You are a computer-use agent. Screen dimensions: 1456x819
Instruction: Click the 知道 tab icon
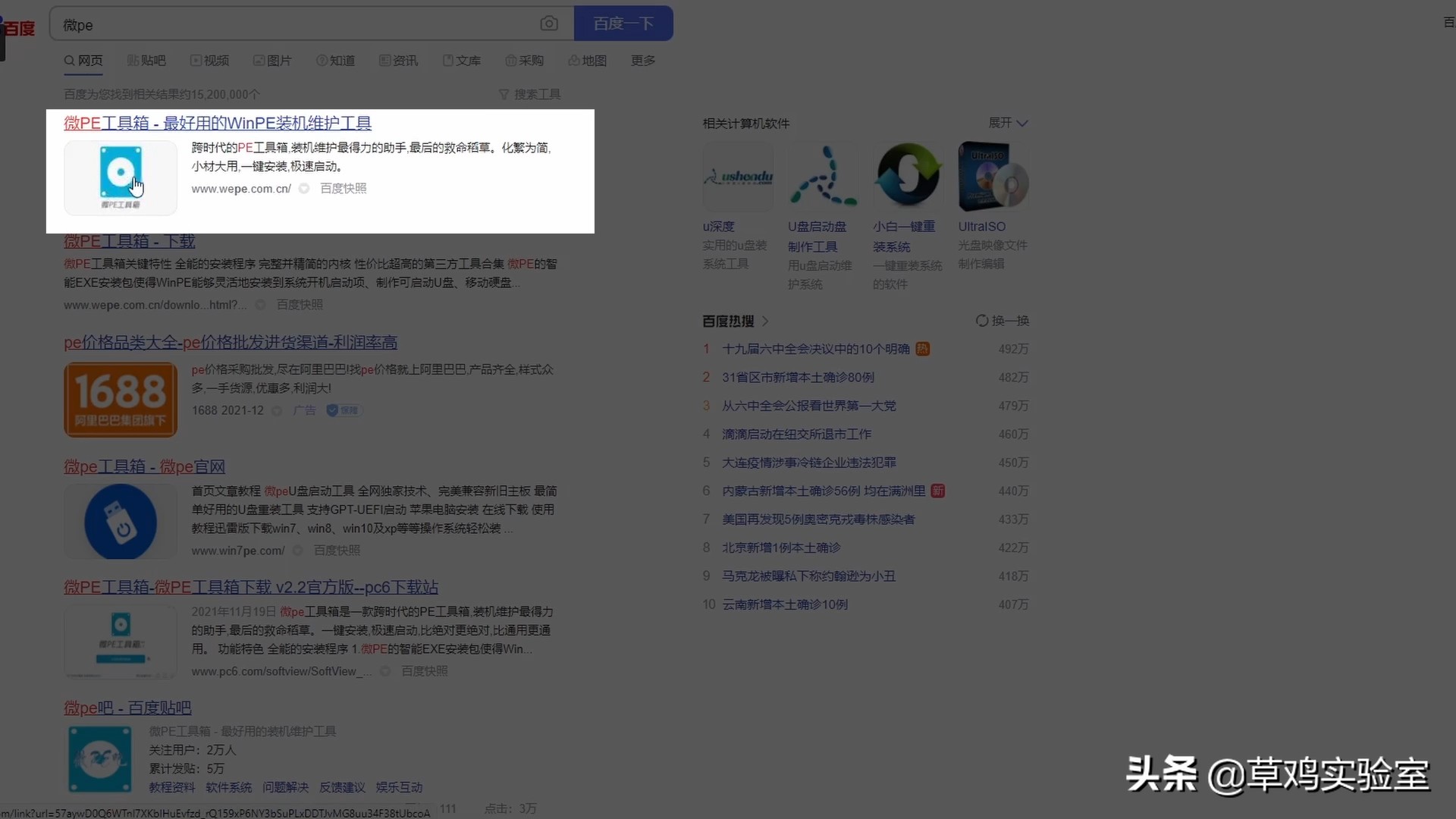tap(322, 60)
